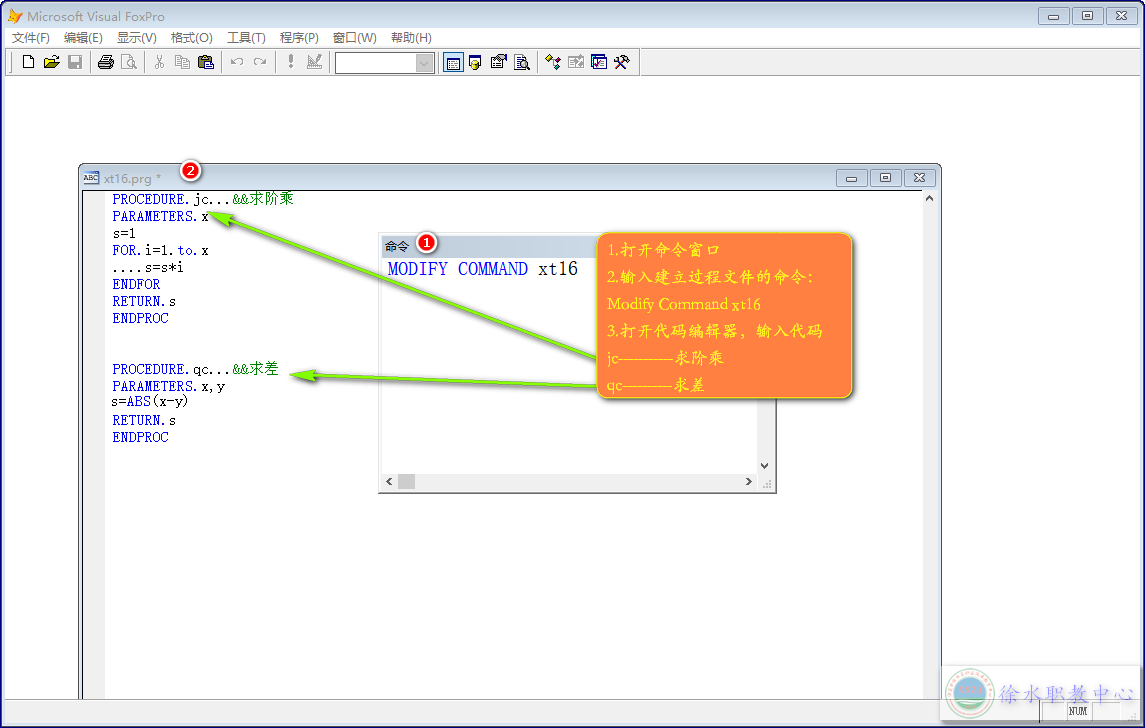Image resolution: width=1145 pixels, height=728 pixels.
Task: Click the NUM indicator in status bar
Action: (1078, 710)
